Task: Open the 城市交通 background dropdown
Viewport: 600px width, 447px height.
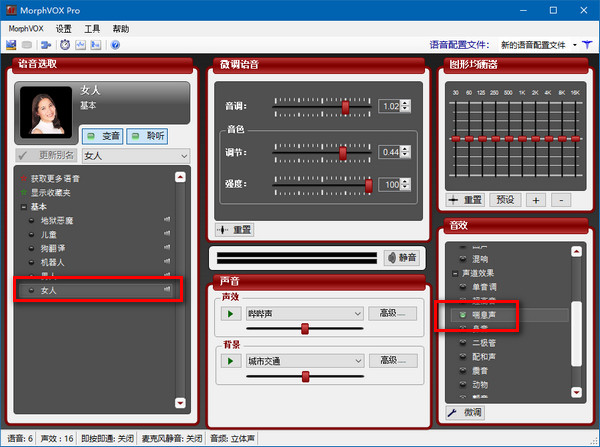Action: tap(305, 361)
